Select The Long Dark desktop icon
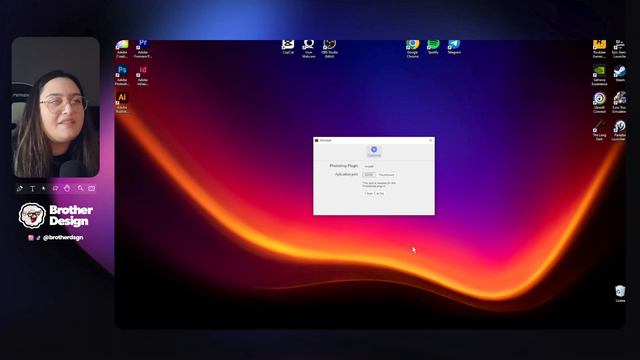Image resolution: width=640 pixels, height=360 pixels. pos(599,130)
